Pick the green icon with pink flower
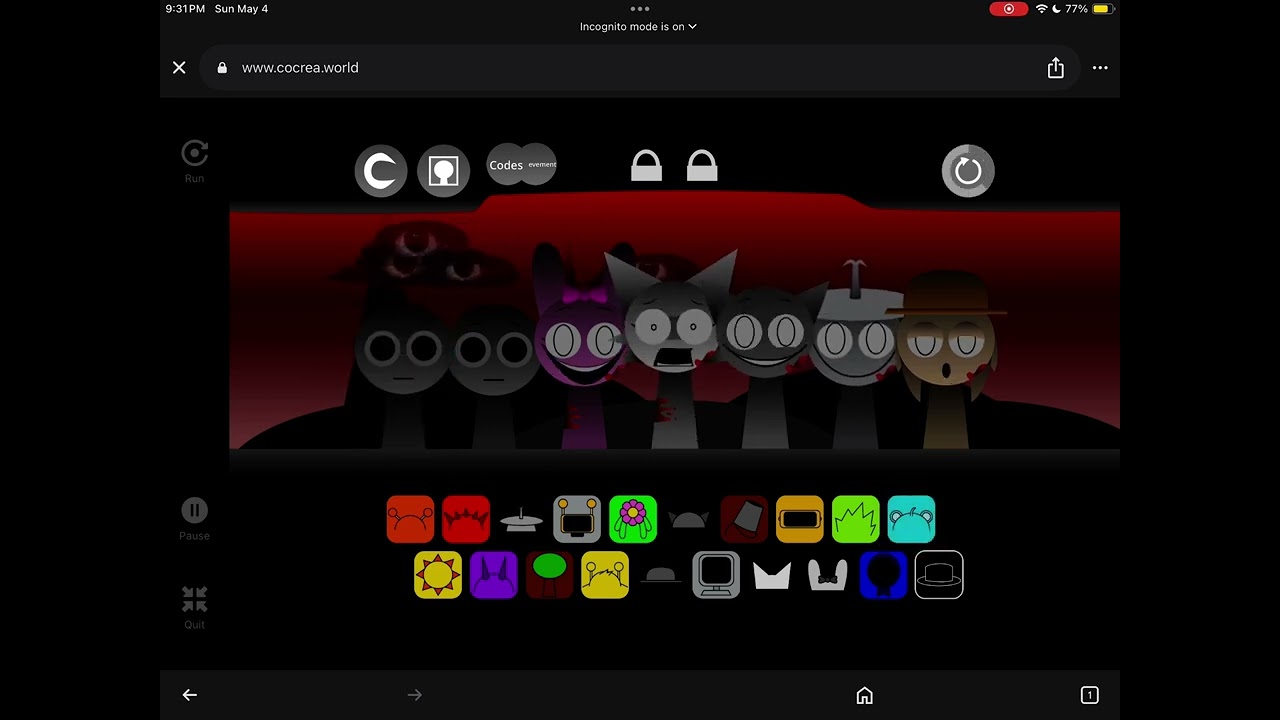The height and width of the screenshot is (720, 1280). (x=633, y=519)
